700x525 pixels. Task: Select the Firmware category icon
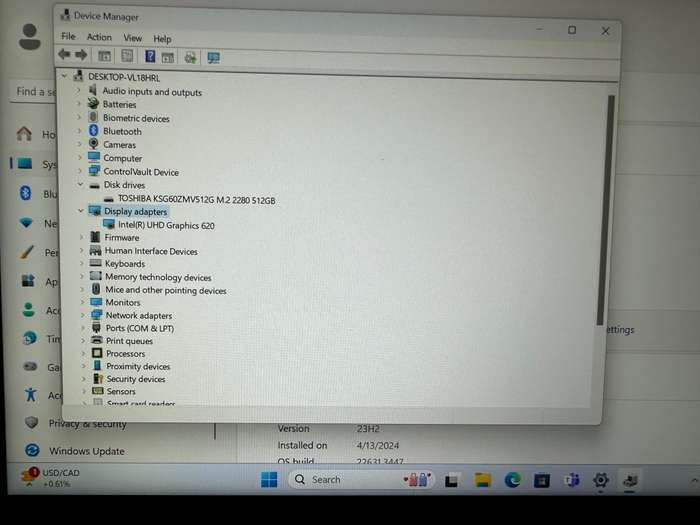pos(95,237)
